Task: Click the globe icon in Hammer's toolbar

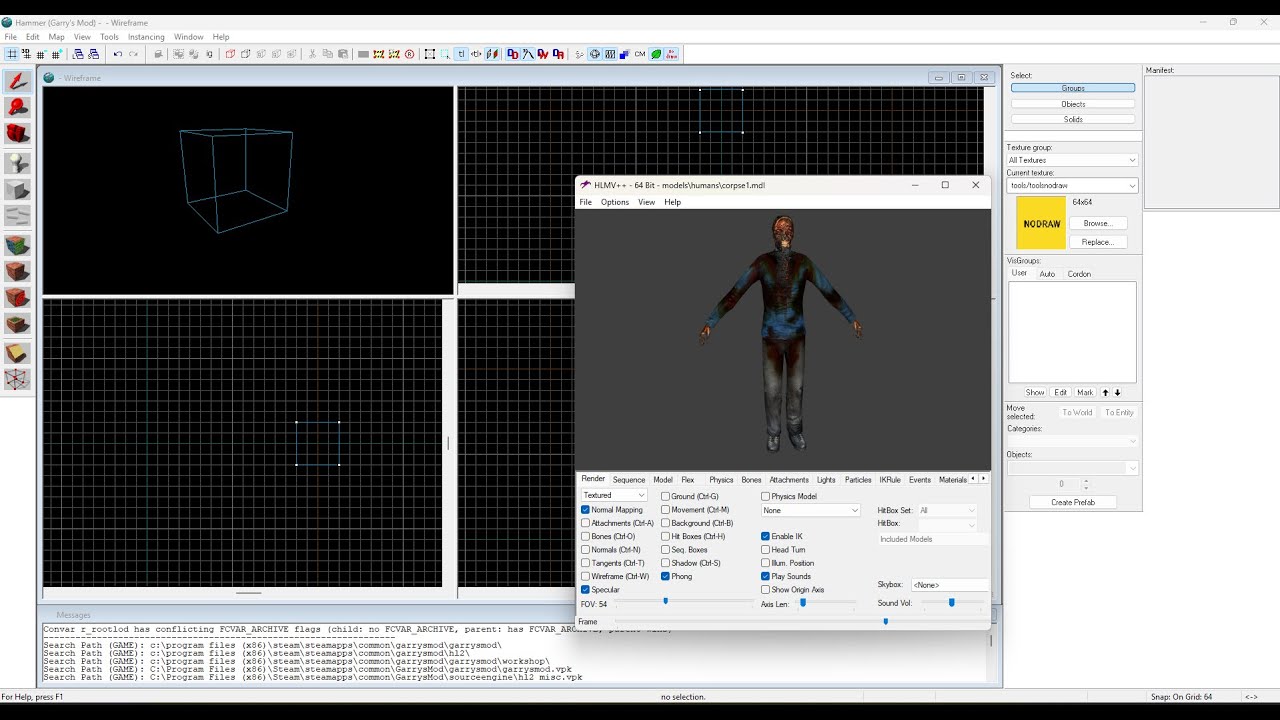Action: click(x=595, y=54)
